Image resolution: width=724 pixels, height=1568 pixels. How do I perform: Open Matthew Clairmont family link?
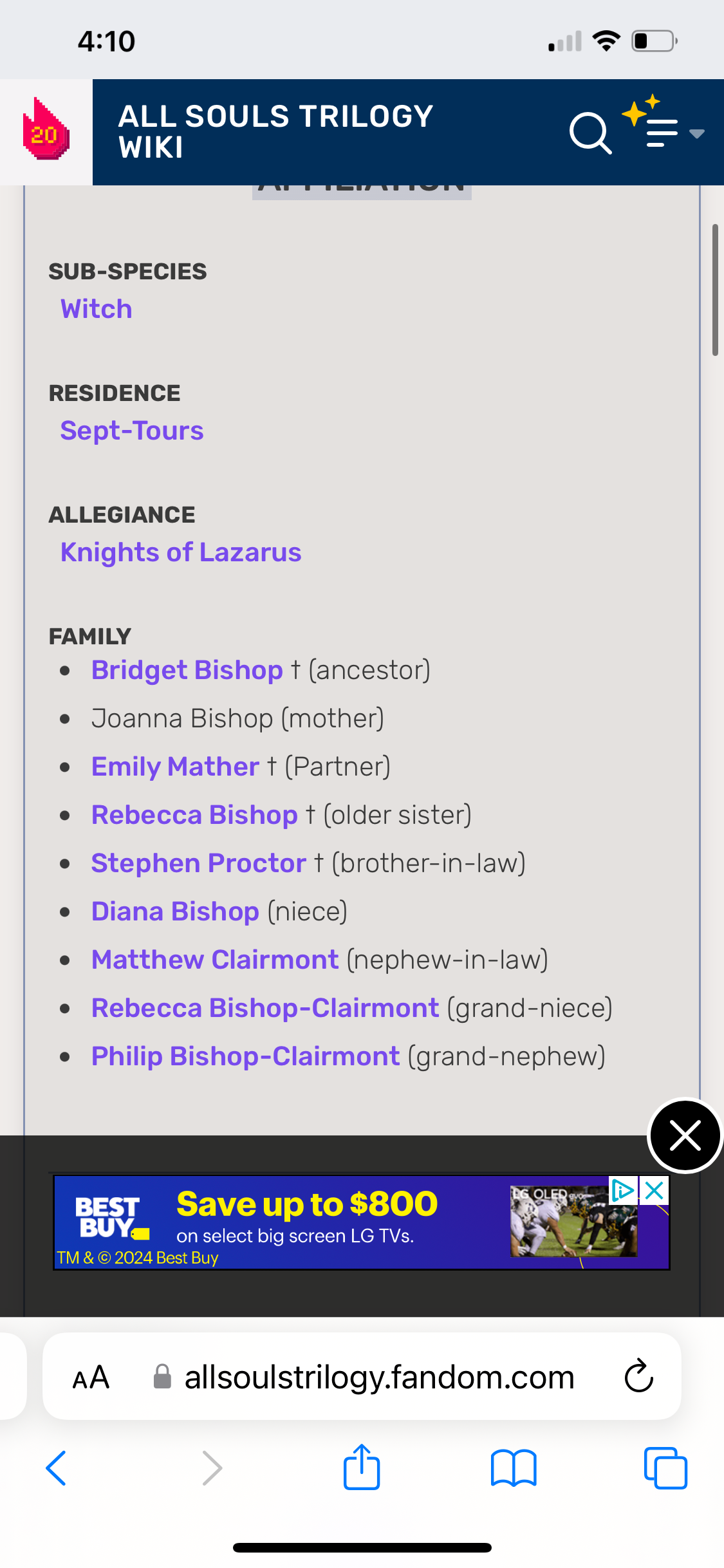(215, 960)
